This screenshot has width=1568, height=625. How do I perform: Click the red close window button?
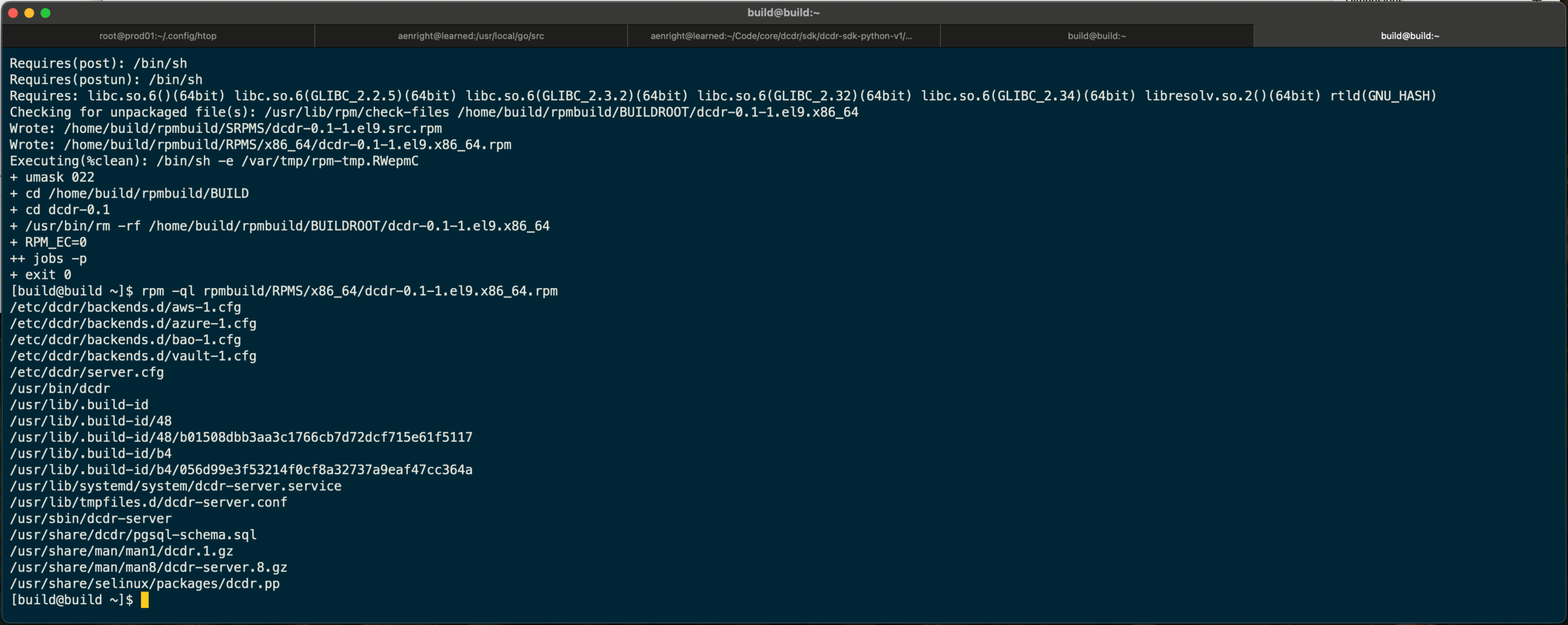13,13
